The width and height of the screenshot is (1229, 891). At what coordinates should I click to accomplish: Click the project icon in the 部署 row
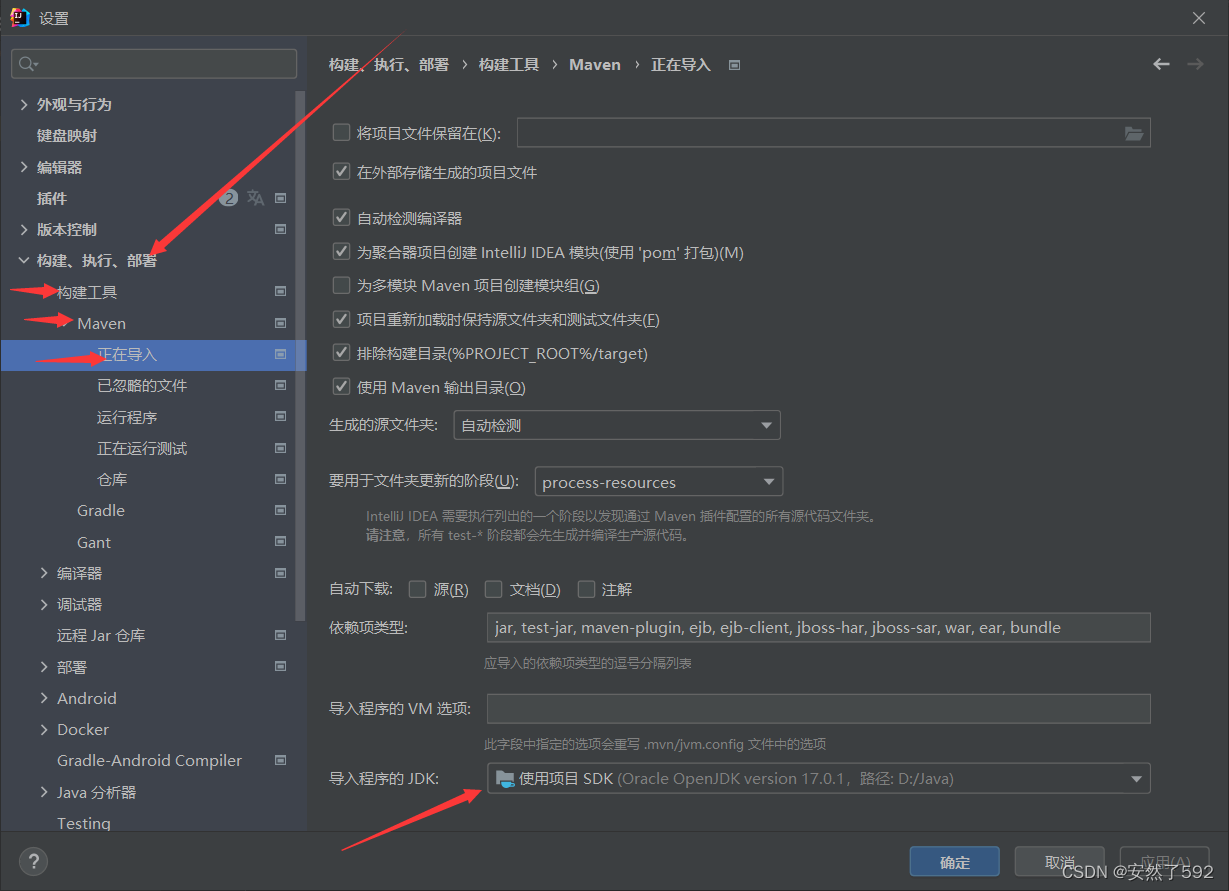pyautogui.click(x=280, y=667)
